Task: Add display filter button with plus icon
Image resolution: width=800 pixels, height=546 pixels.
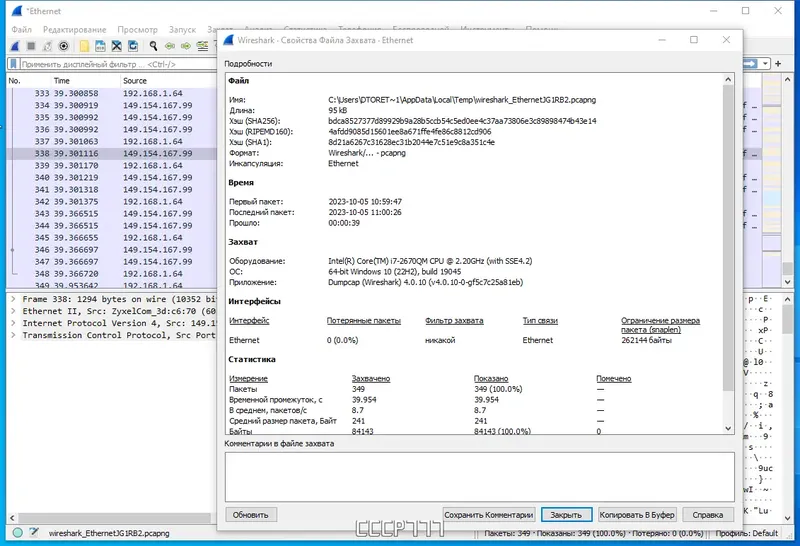Action: [778, 63]
